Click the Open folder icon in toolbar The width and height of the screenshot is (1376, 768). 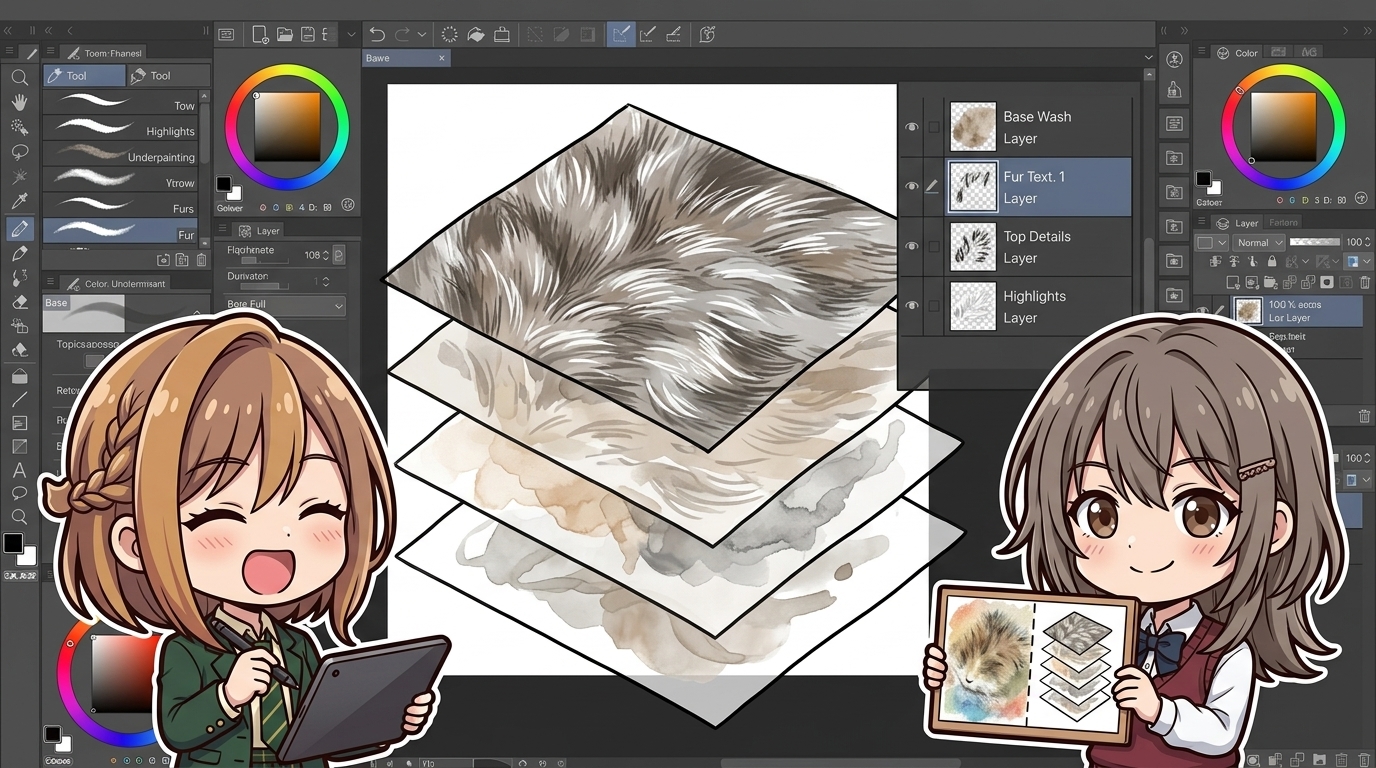284,34
